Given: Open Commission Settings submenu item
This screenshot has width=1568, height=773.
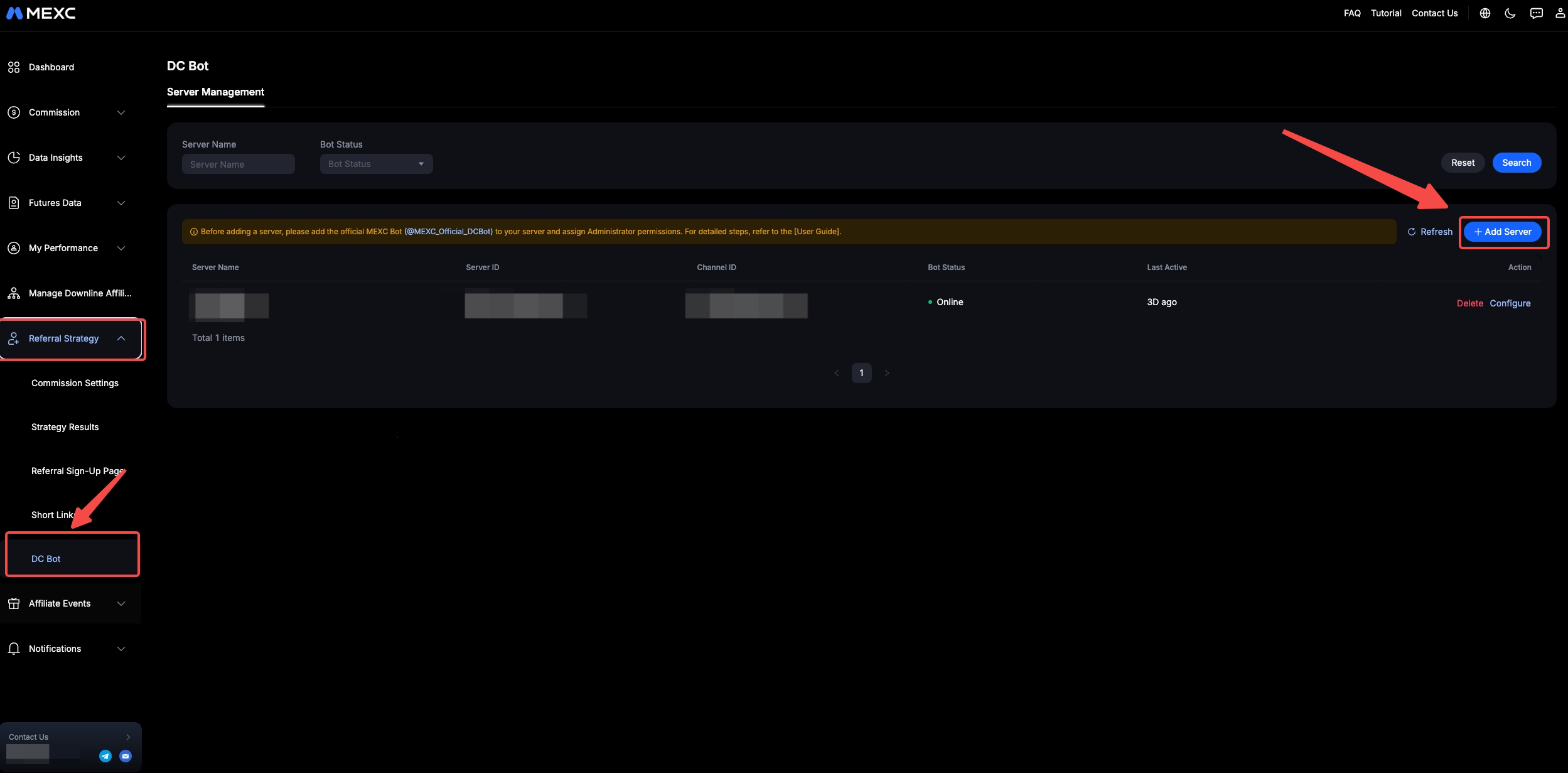Looking at the screenshot, I should (x=75, y=383).
